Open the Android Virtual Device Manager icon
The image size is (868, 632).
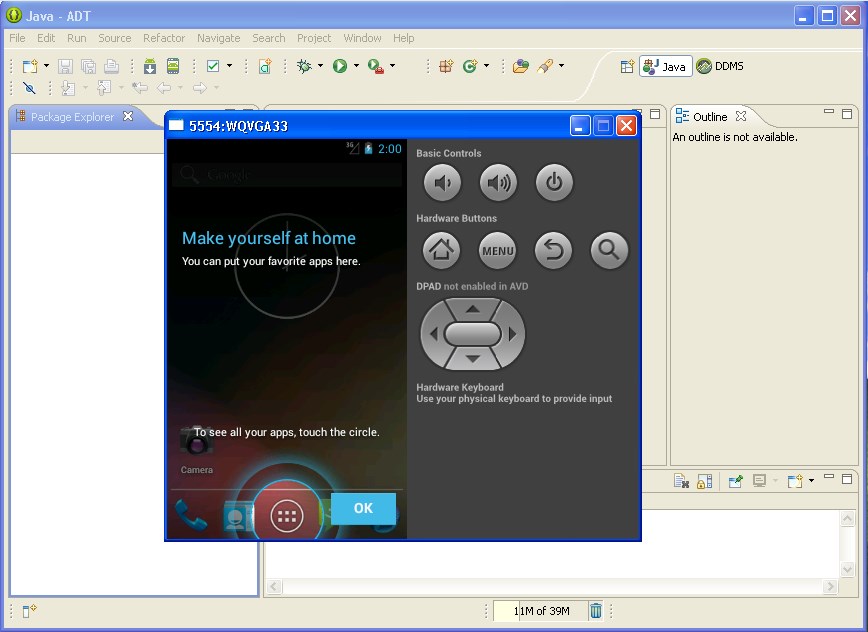pos(173,66)
